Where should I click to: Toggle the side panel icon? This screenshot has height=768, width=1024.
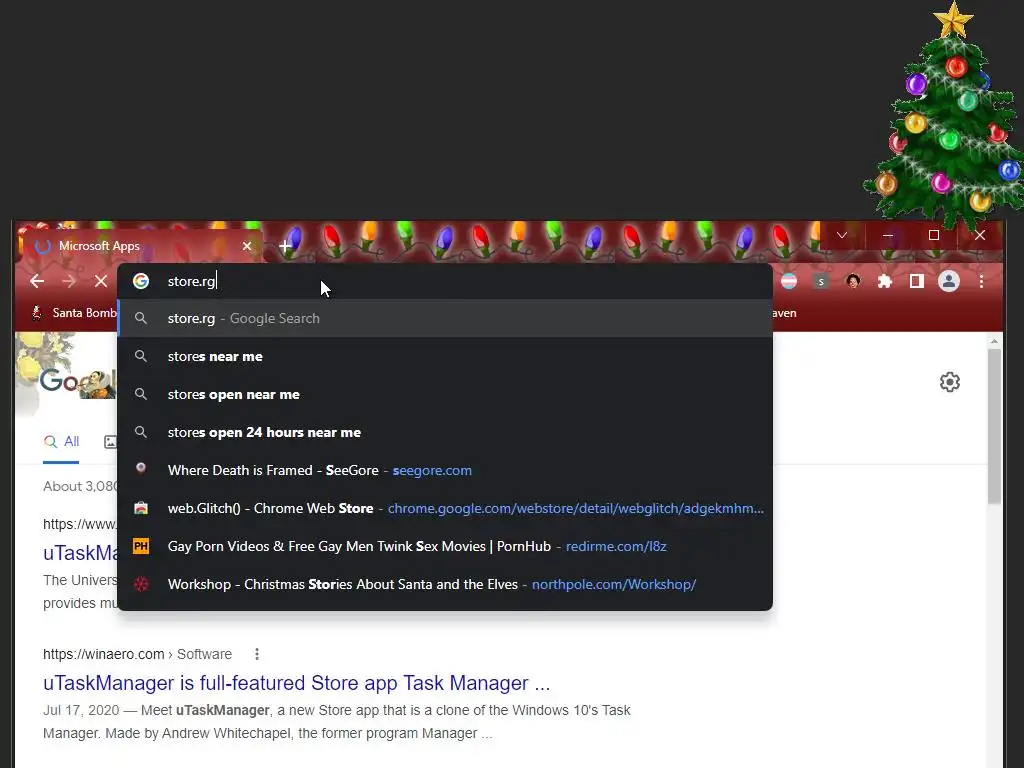[917, 281]
